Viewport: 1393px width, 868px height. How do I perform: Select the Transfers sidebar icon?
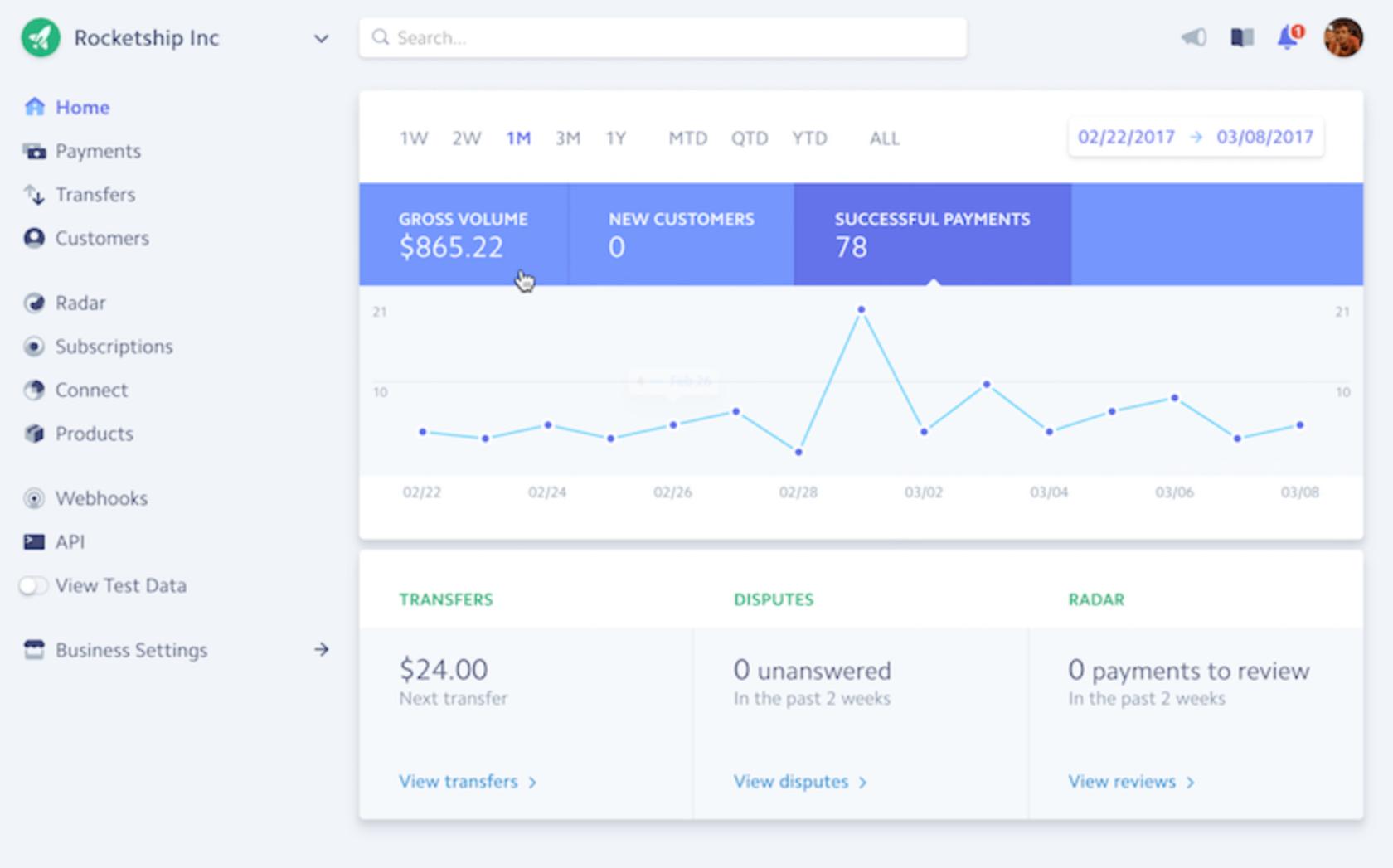[33, 195]
